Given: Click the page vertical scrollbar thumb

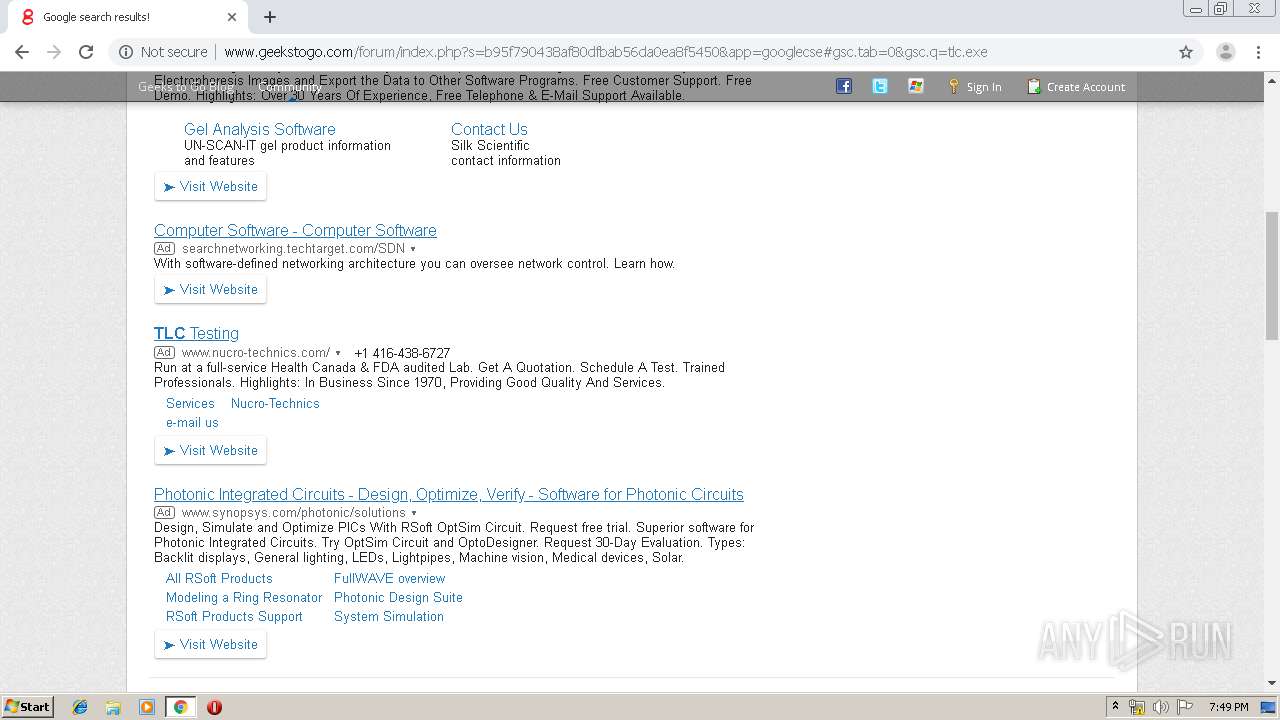Looking at the screenshot, I should tap(1272, 276).
